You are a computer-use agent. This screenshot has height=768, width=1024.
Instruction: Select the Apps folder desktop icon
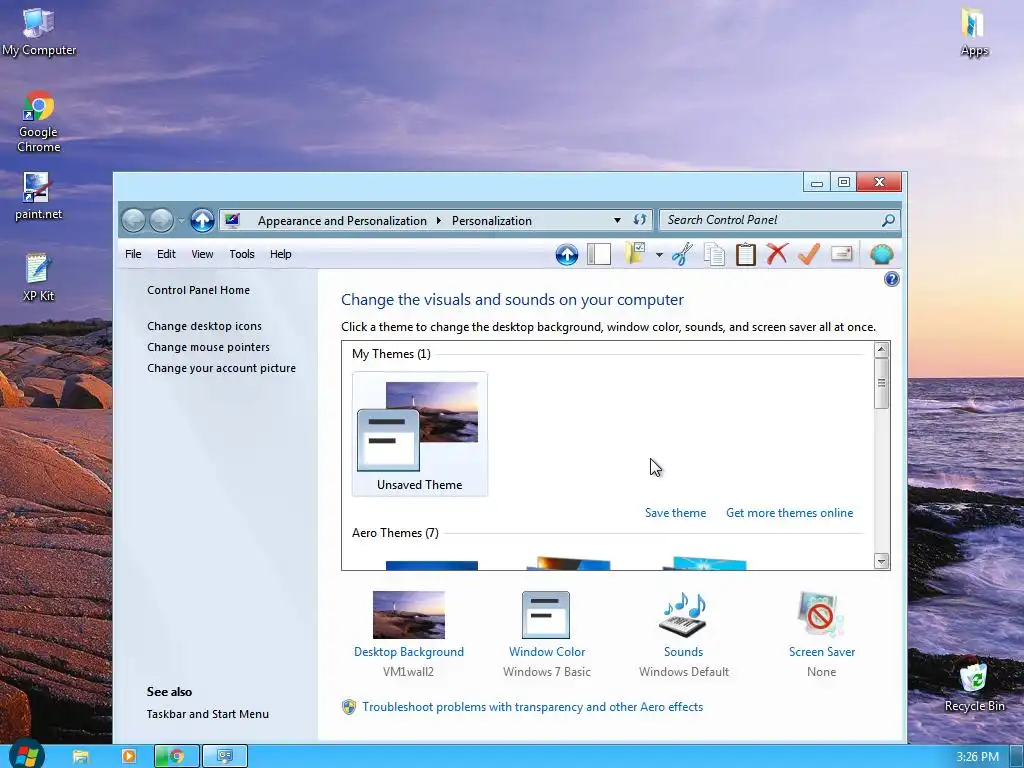click(974, 33)
